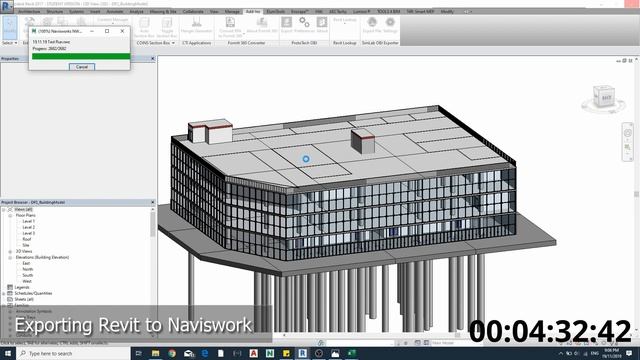Collapse the Floor Plans tree node

[10, 216]
